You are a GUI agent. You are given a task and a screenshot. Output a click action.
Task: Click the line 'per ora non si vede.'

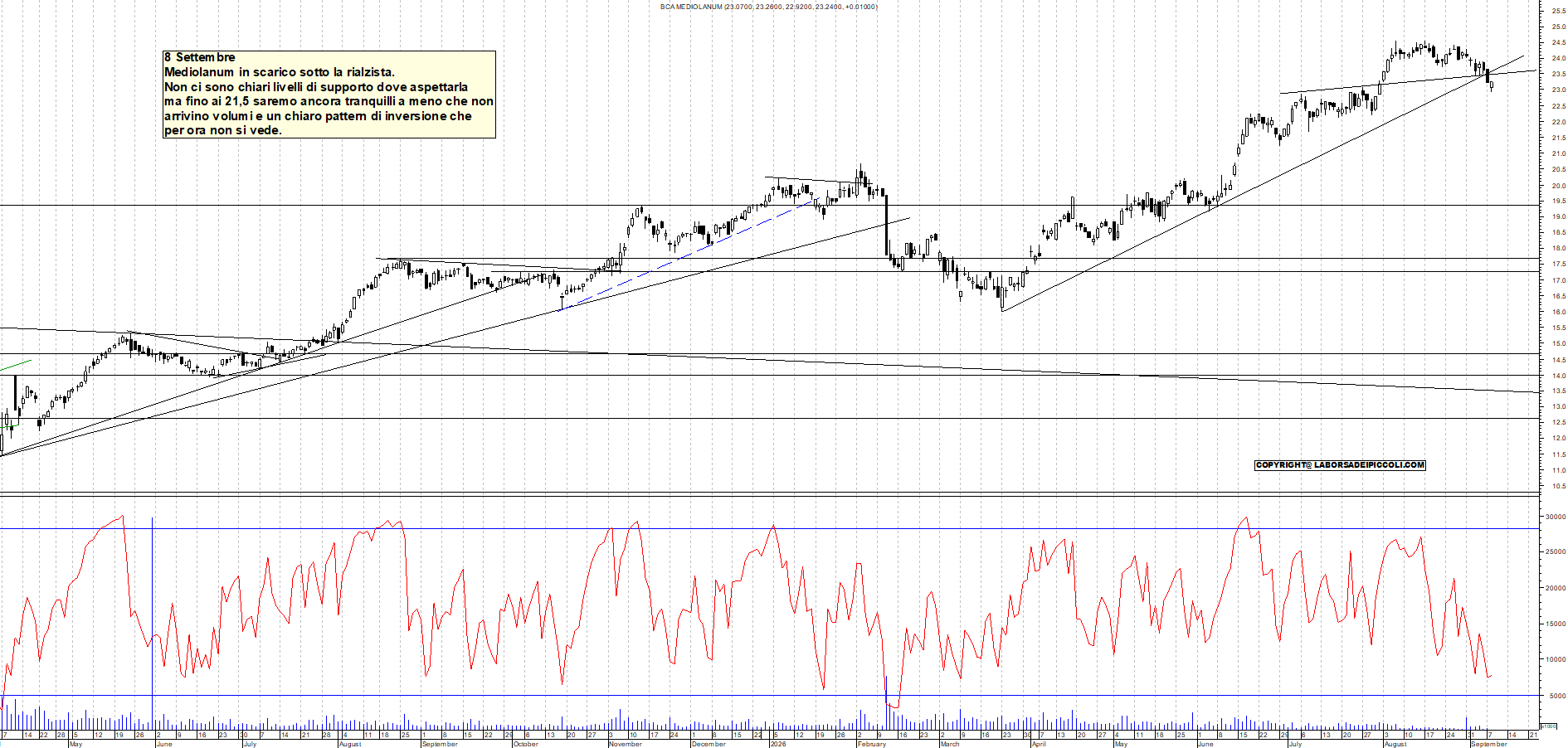coord(223,130)
